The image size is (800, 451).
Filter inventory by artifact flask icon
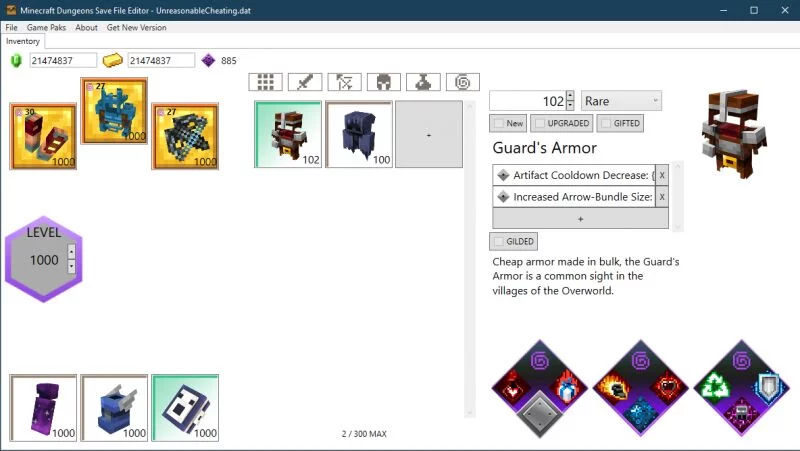[x=423, y=82]
